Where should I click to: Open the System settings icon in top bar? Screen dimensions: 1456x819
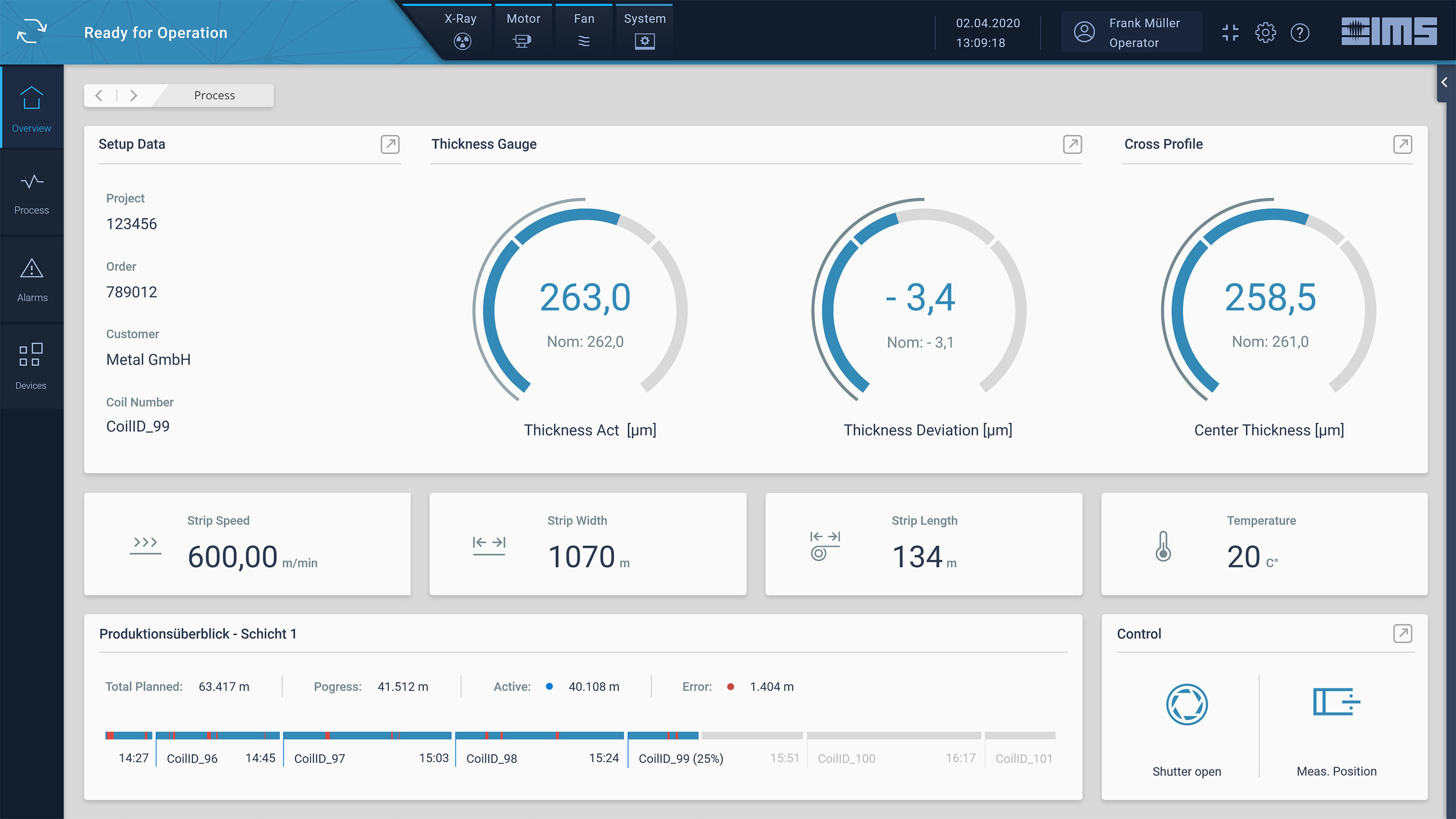pyautogui.click(x=644, y=41)
